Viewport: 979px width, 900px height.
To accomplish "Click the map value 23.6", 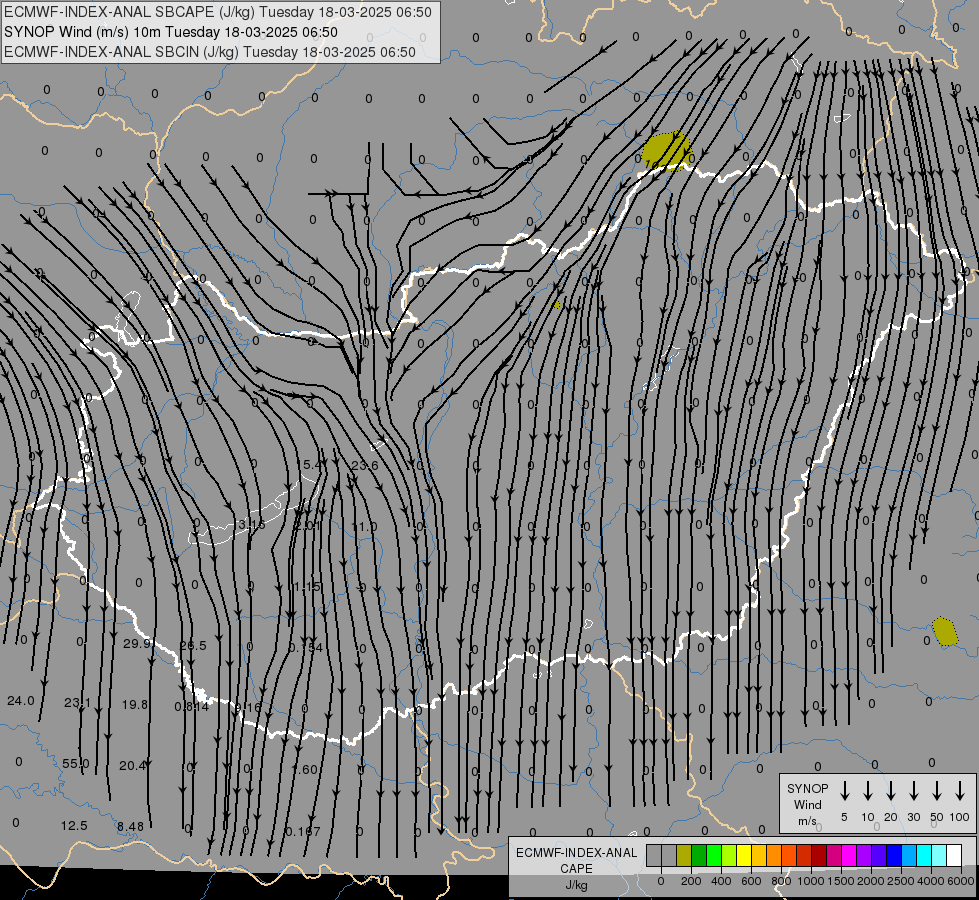I will [x=365, y=465].
